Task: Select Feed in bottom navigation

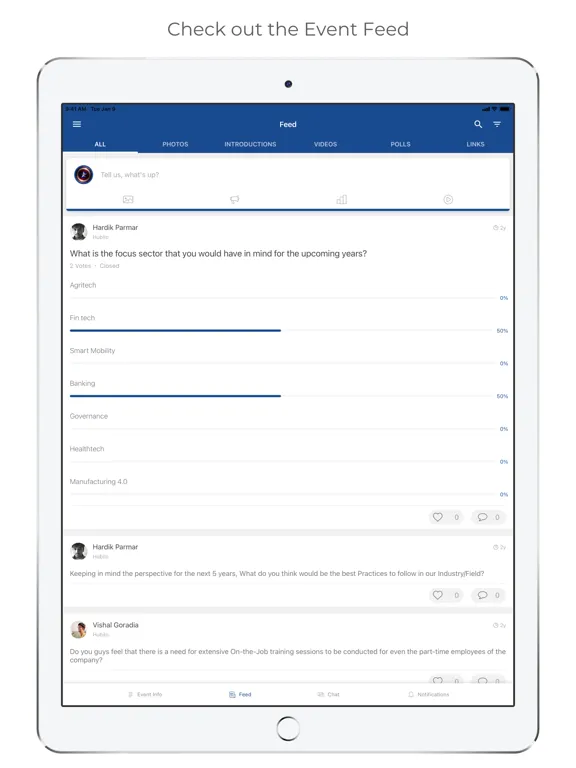Action: 240,695
